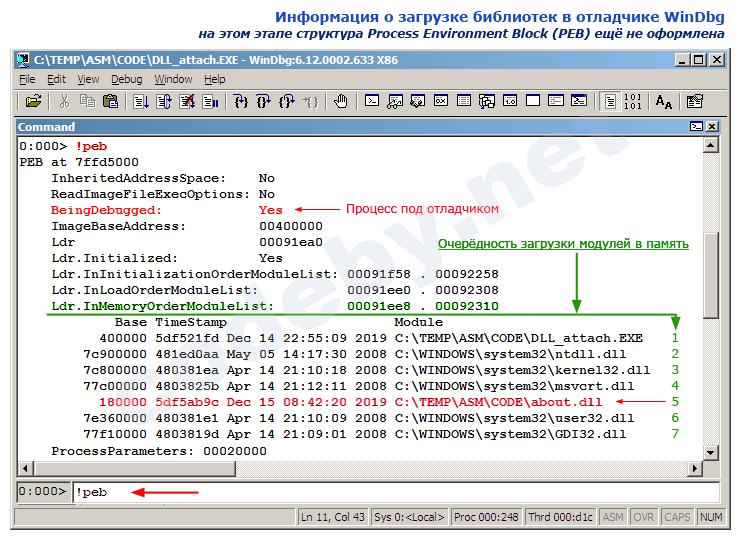Click the horizontal scrollbar left arrow
This screenshot has height=537, width=739.
pyautogui.click(x=25, y=469)
